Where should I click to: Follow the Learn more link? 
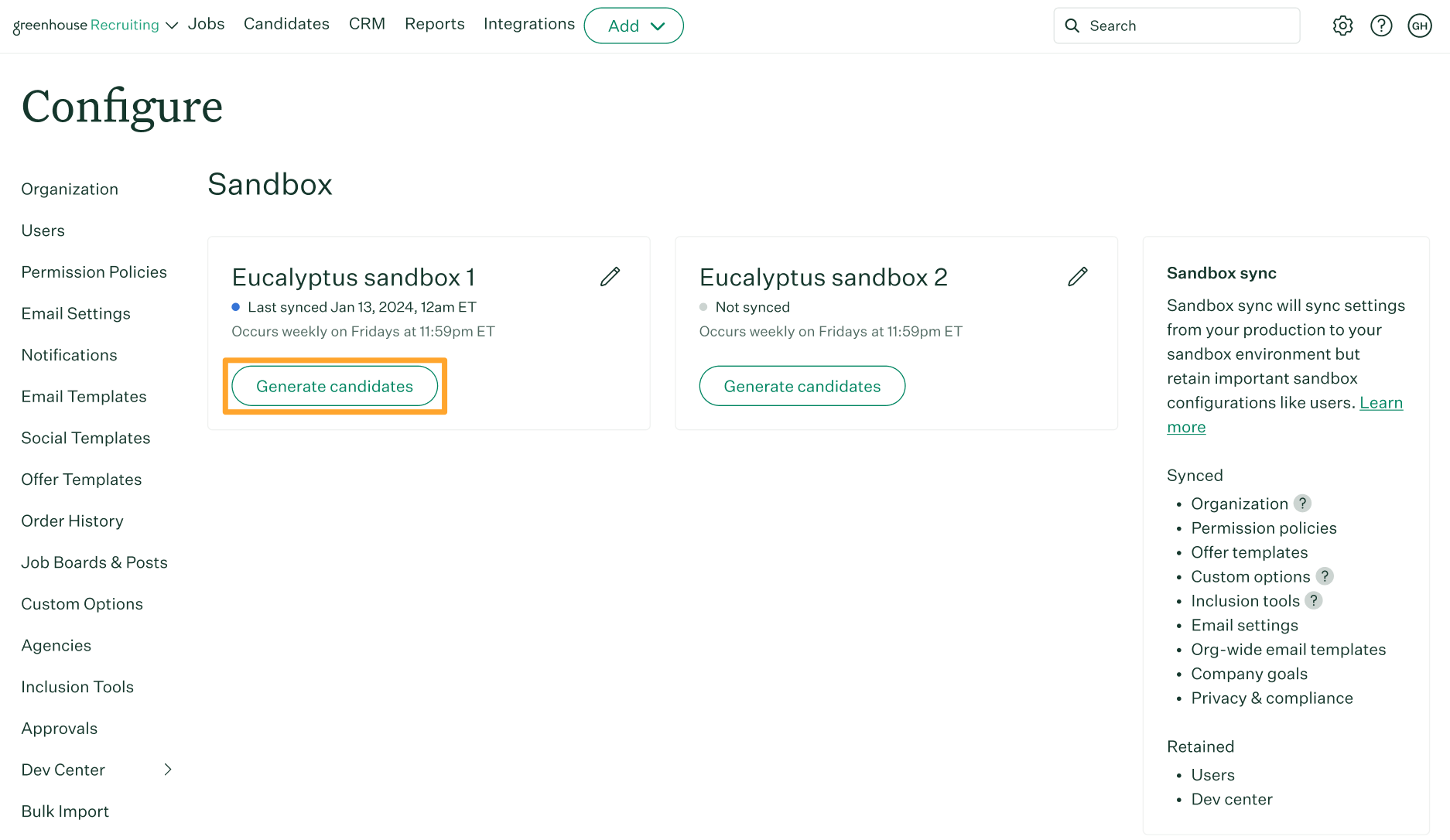point(1380,403)
